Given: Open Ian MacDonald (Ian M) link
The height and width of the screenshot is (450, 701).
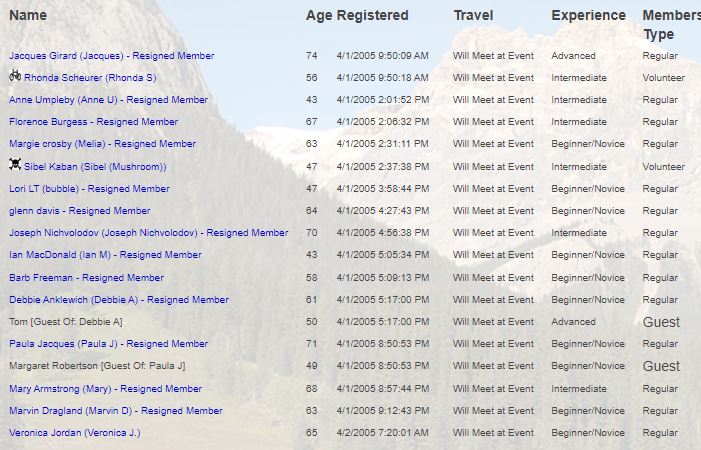Looking at the screenshot, I should [105, 255].
